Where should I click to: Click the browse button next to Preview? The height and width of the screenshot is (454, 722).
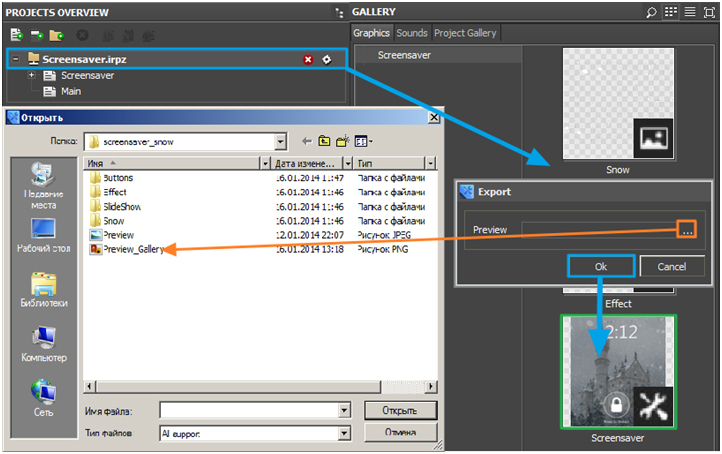coord(686,230)
